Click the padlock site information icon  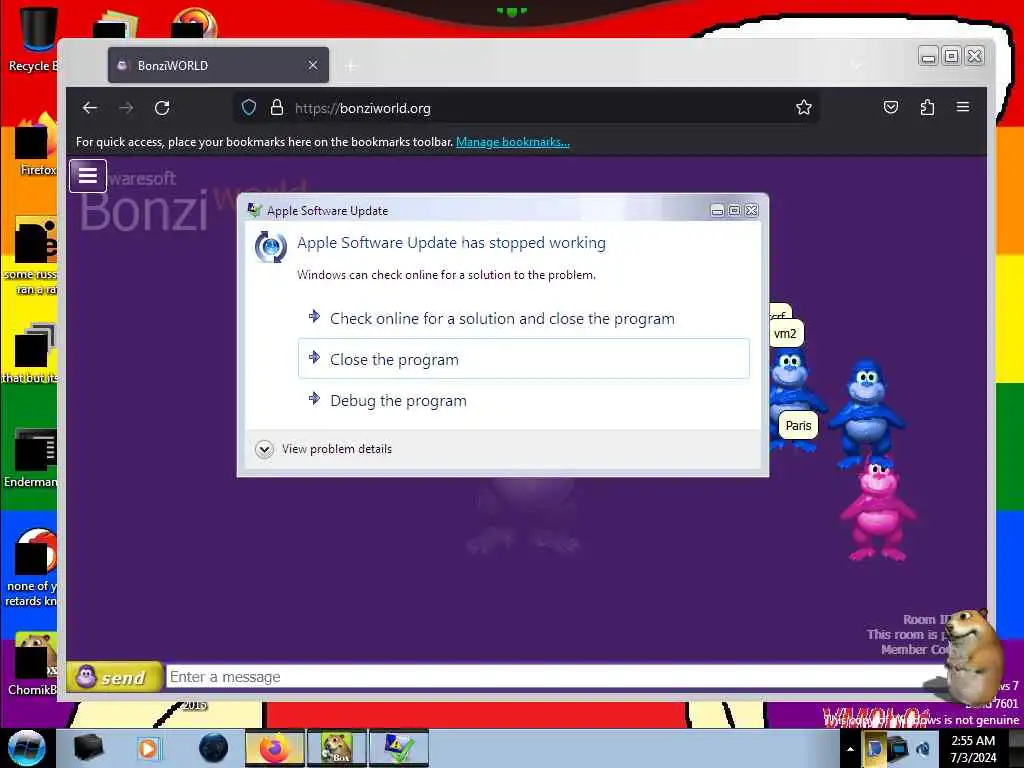click(277, 108)
